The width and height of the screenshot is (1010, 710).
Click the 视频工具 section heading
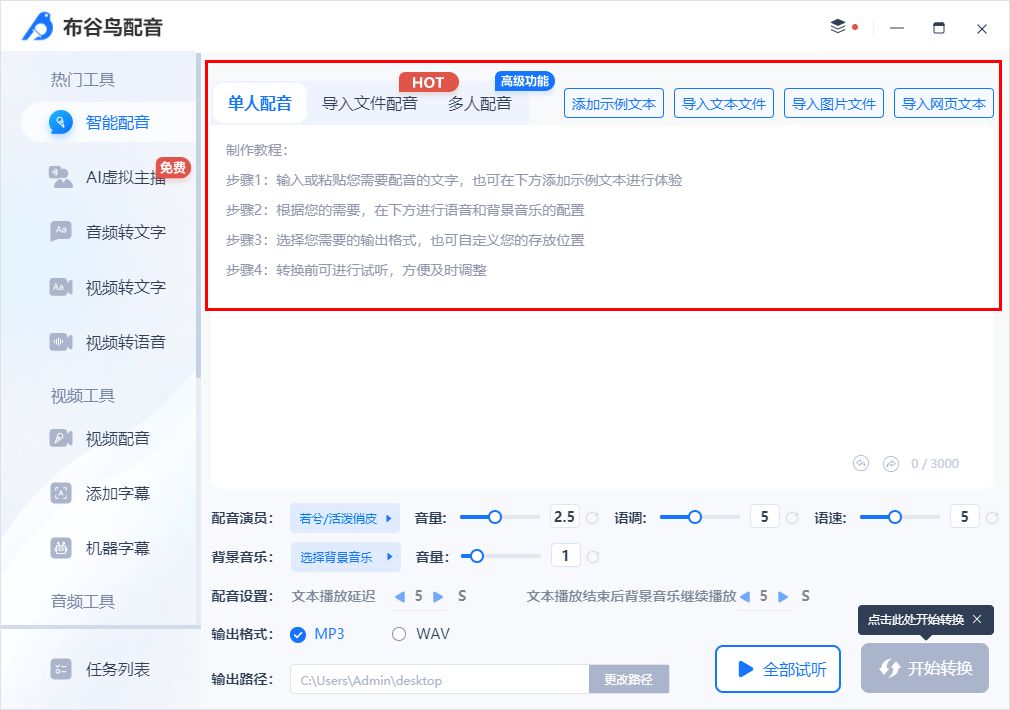(x=83, y=396)
